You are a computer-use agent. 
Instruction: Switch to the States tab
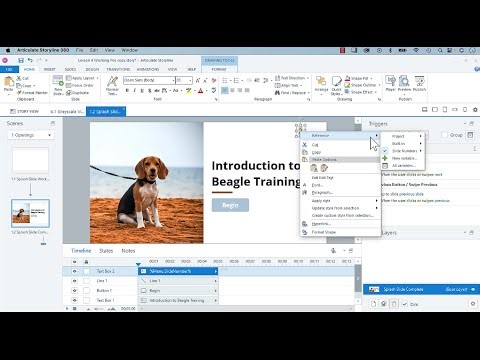pyautogui.click(x=106, y=251)
